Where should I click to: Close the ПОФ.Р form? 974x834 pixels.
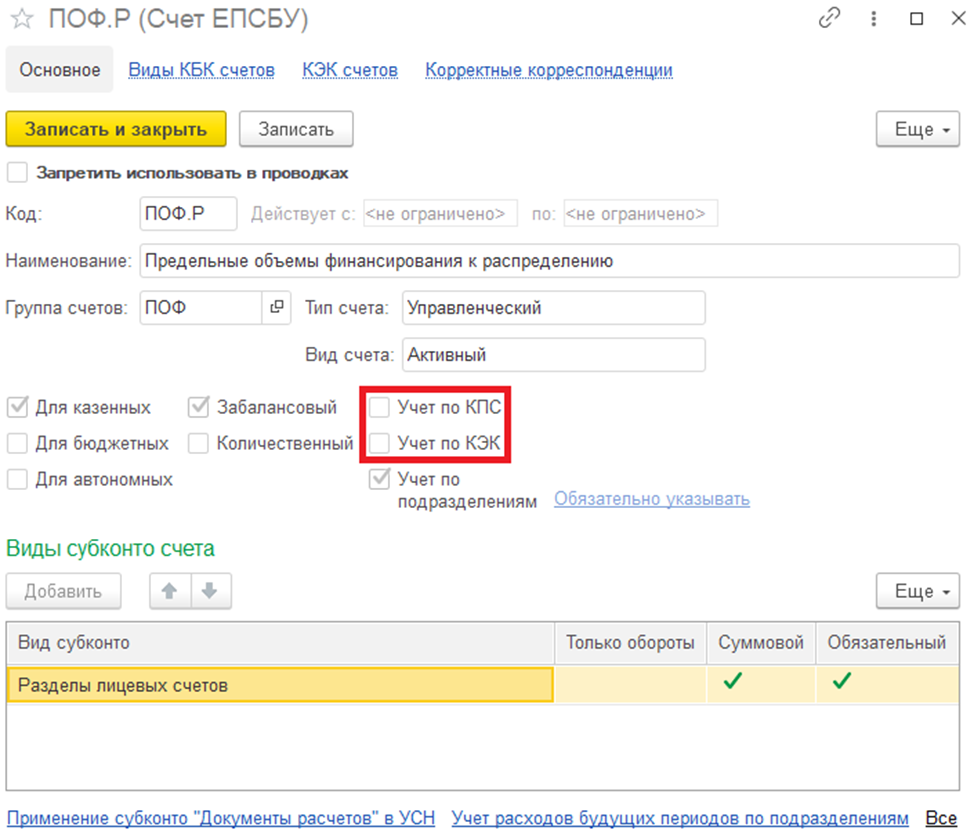[x=958, y=19]
